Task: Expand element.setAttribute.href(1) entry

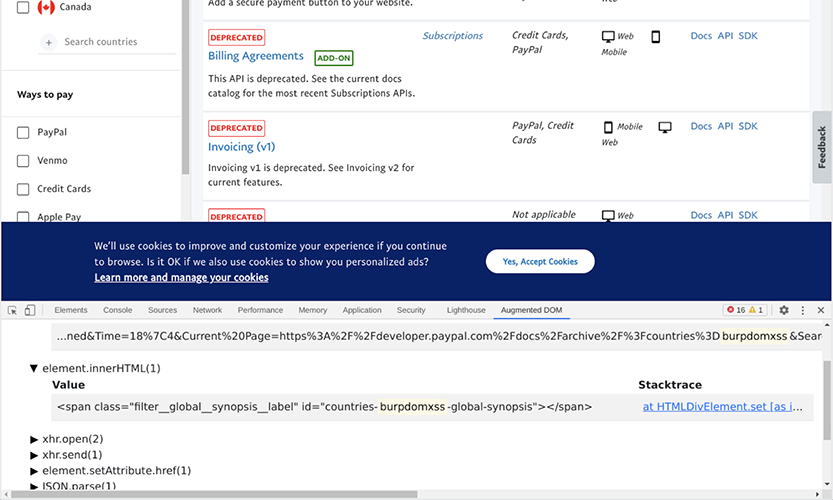Action: pyautogui.click(x=34, y=471)
